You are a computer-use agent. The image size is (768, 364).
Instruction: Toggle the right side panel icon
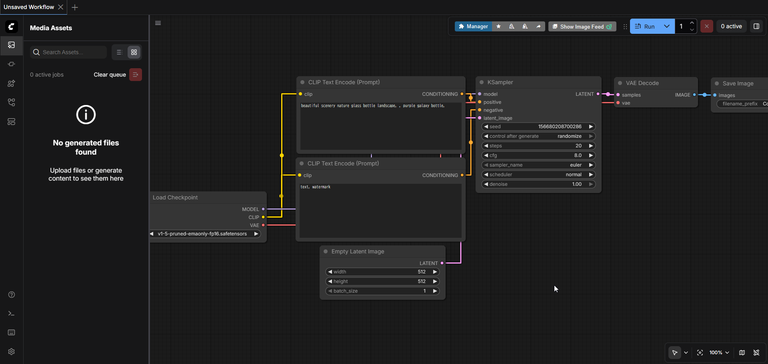point(756,26)
